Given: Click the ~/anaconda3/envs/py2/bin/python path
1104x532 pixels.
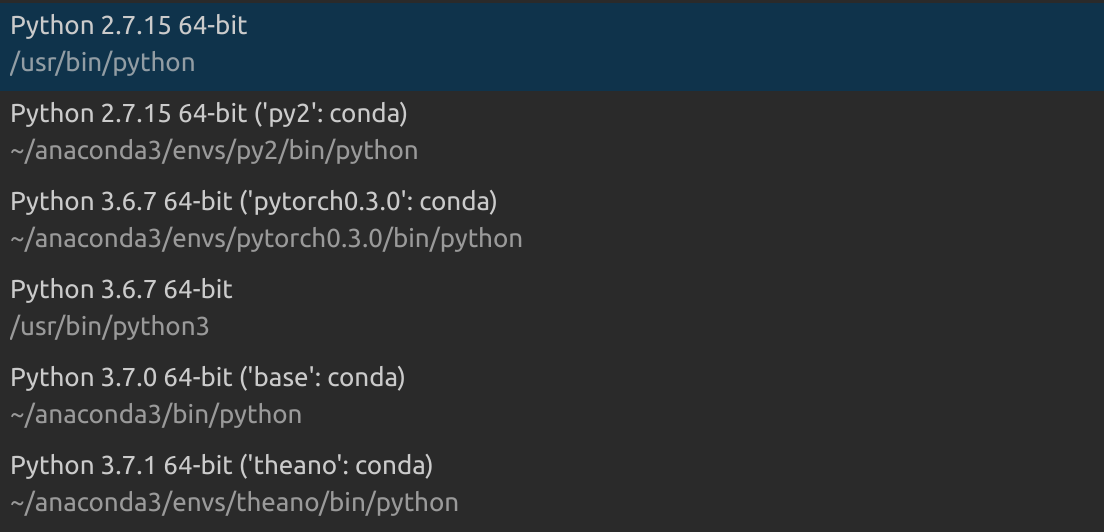Looking at the screenshot, I should [x=214, y=151].
